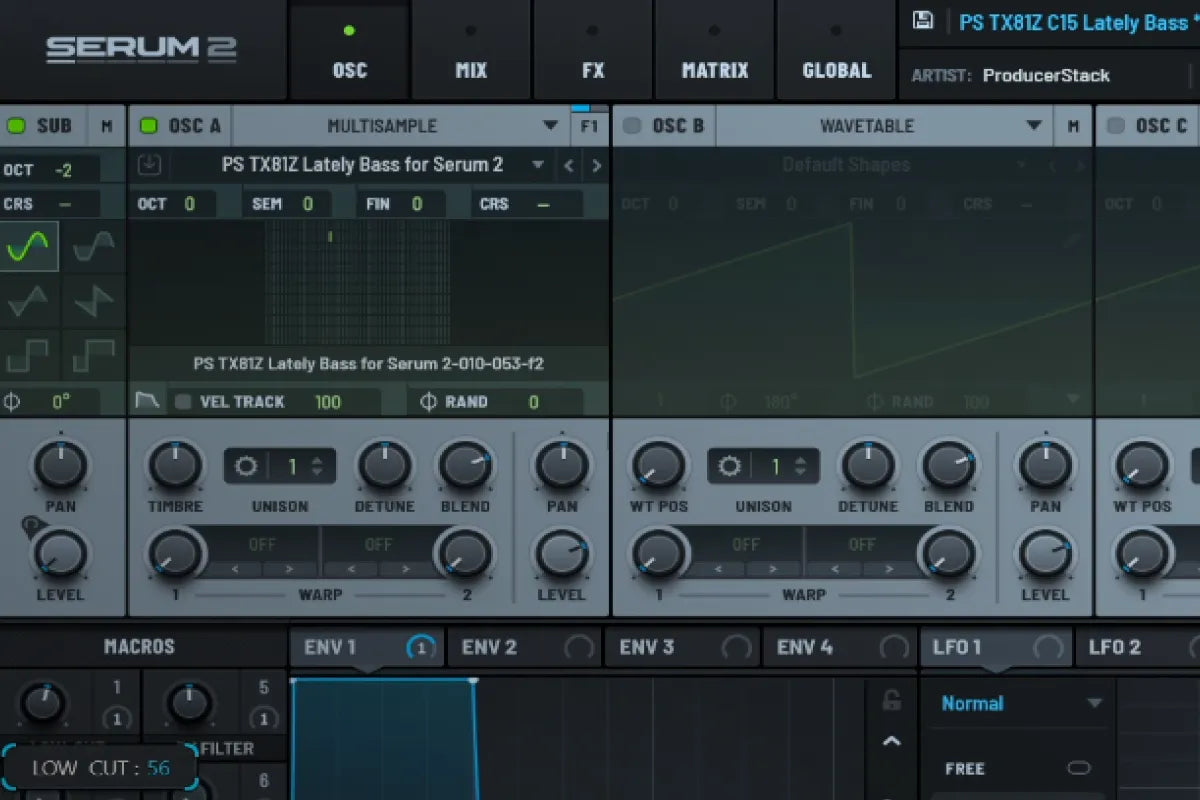Click the ENV 3 modulation source ring
Viewport: 1200px width, 800px height.
point(737,648)
